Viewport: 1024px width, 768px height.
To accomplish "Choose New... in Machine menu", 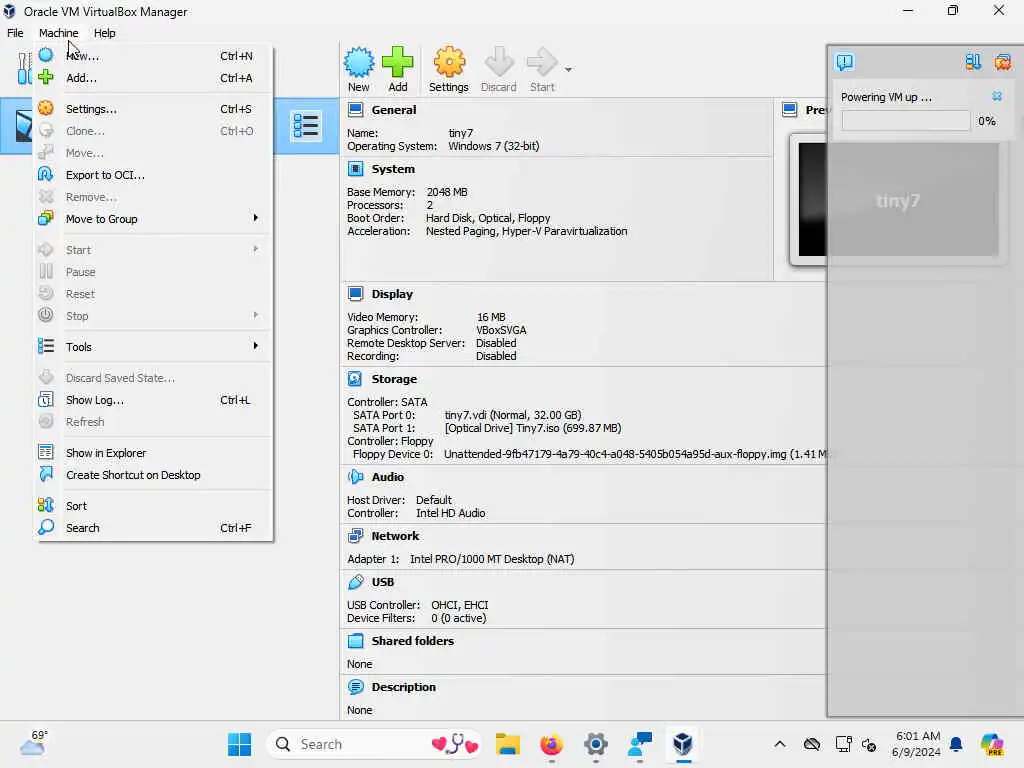I will tap(153, 56).
